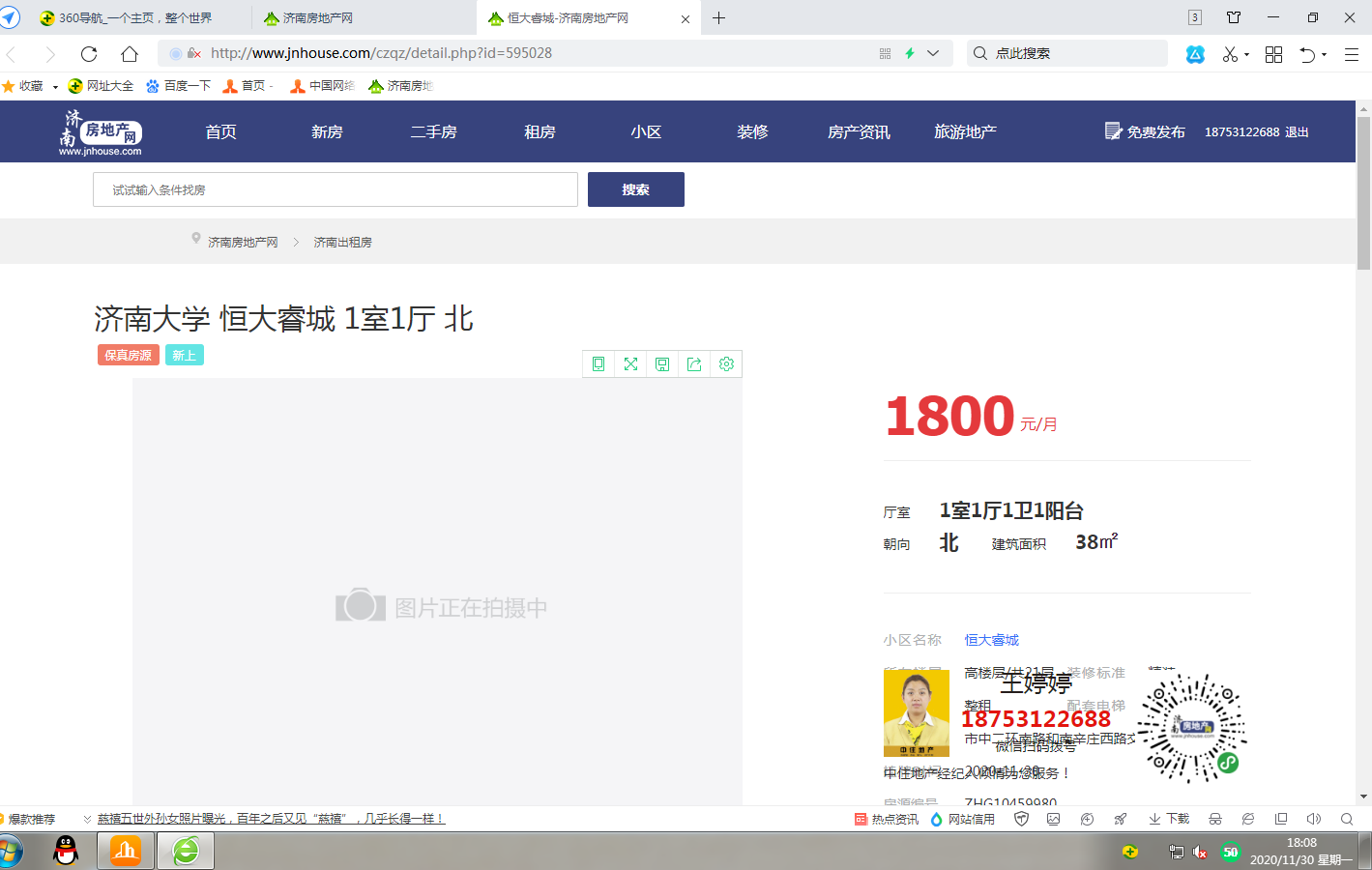Expand the undo-close history dropdown arrow
Screen dimensions: 1372x870
tap(1324, 55)
